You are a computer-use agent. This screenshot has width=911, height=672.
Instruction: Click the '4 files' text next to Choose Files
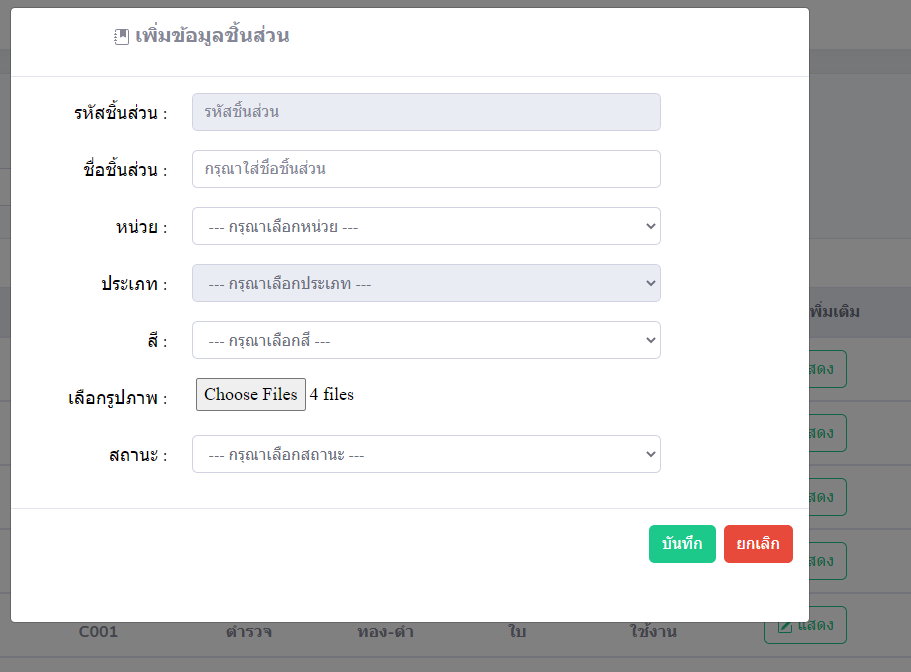pyautogui.click(x=331, y=394)
